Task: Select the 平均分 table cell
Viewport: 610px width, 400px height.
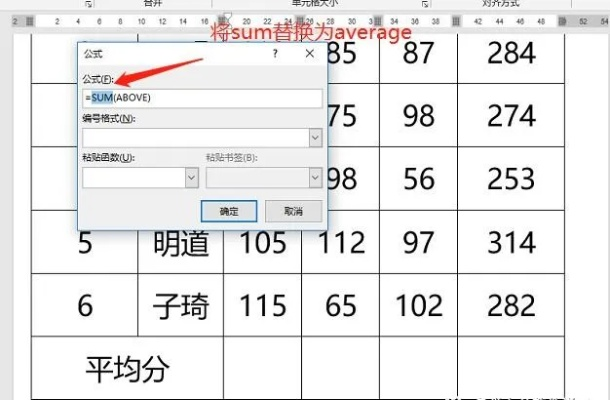Action: click(127, 368)
